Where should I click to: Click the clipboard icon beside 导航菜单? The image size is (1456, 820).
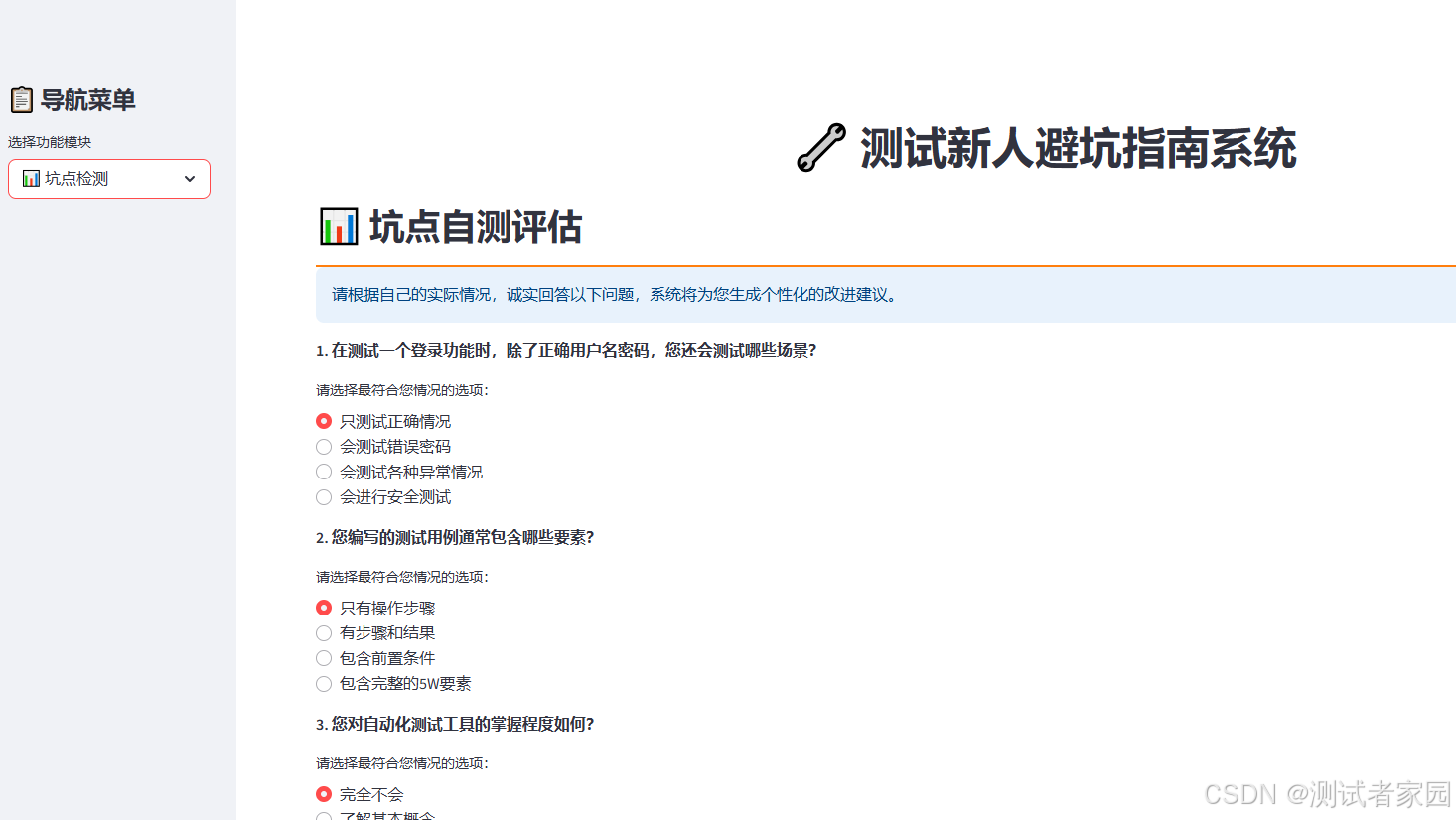22,99
